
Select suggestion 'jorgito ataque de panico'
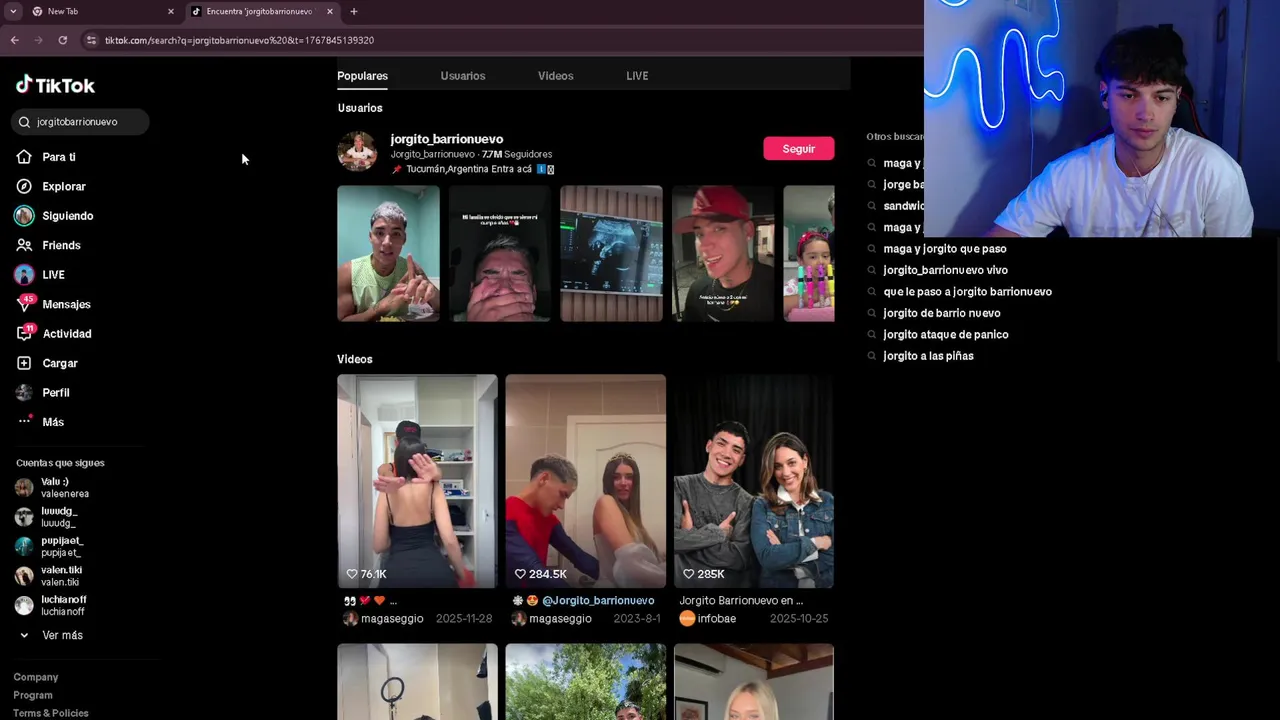pos(945,335)
